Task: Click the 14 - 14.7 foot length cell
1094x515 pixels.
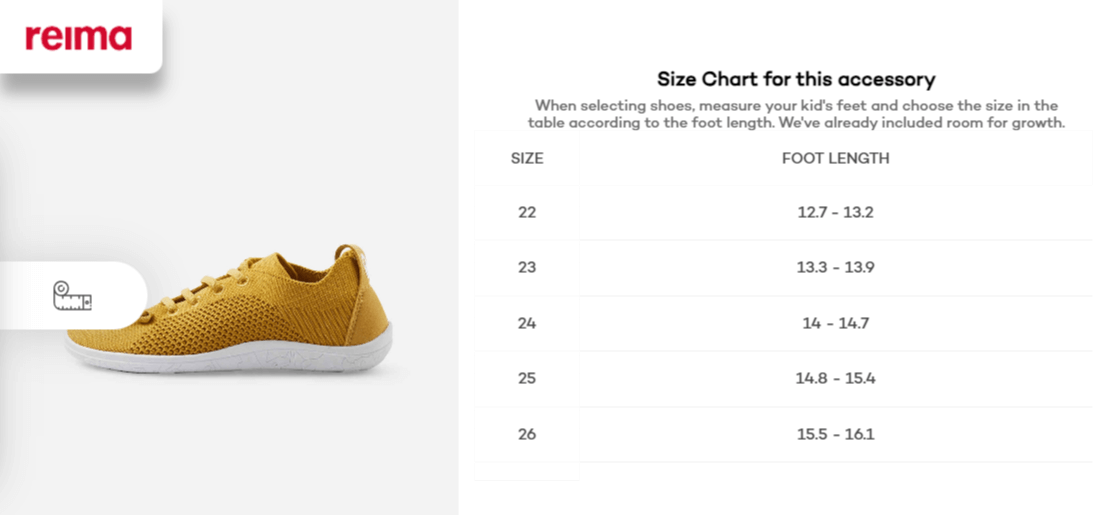Action: (835, 323)
